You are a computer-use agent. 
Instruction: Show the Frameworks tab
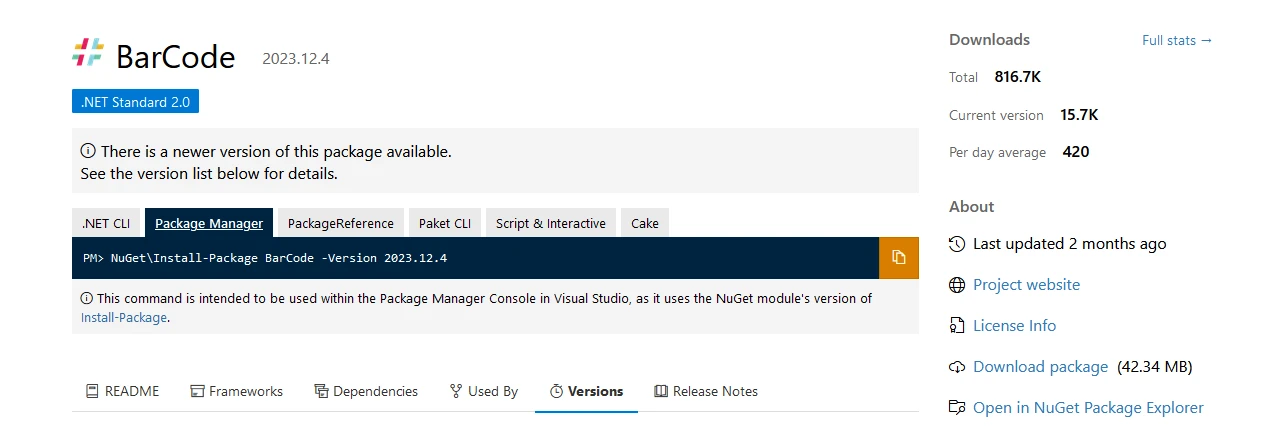237,391
